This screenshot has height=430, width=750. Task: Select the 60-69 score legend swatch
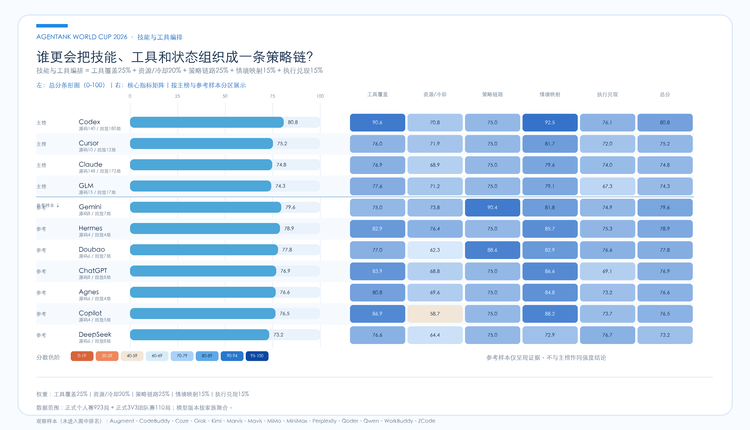157,356
